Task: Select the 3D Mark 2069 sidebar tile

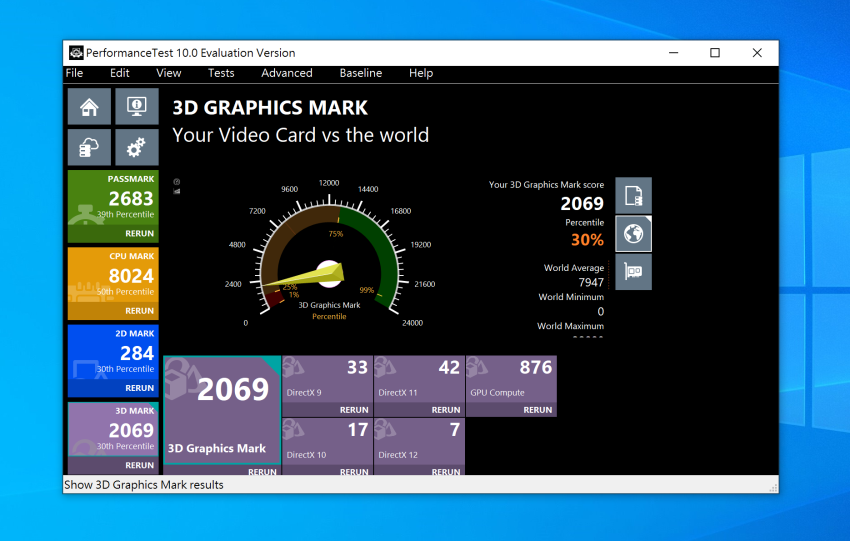Action: (113, 438)
